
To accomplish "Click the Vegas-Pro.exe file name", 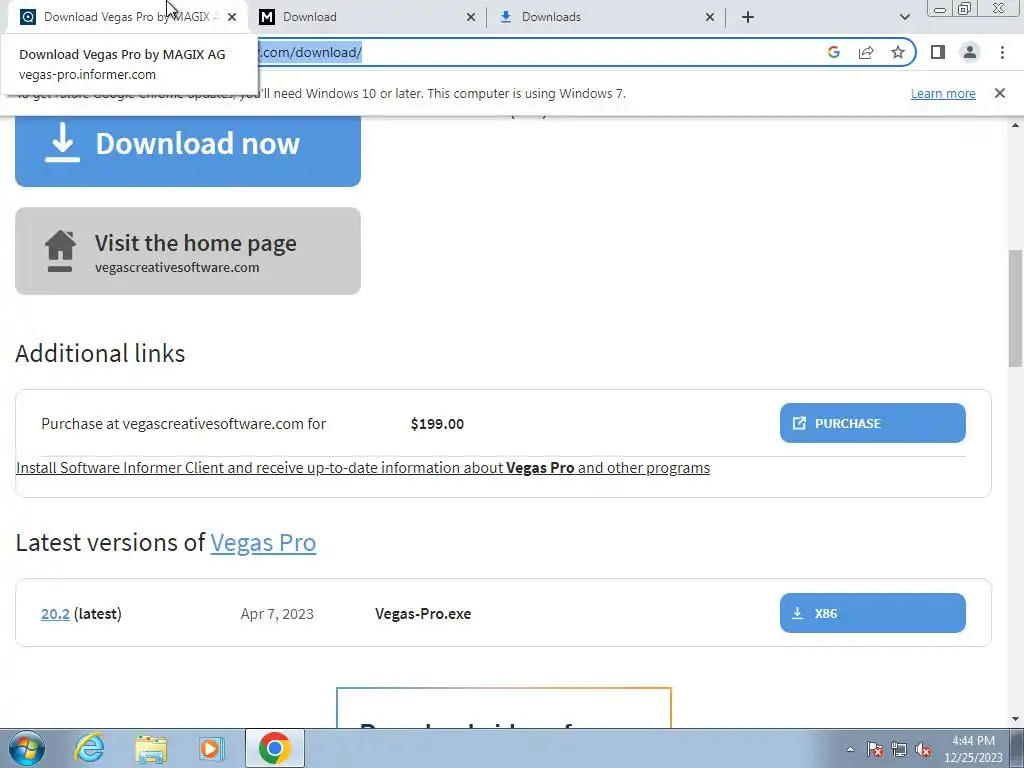I will tap(423, 614).
